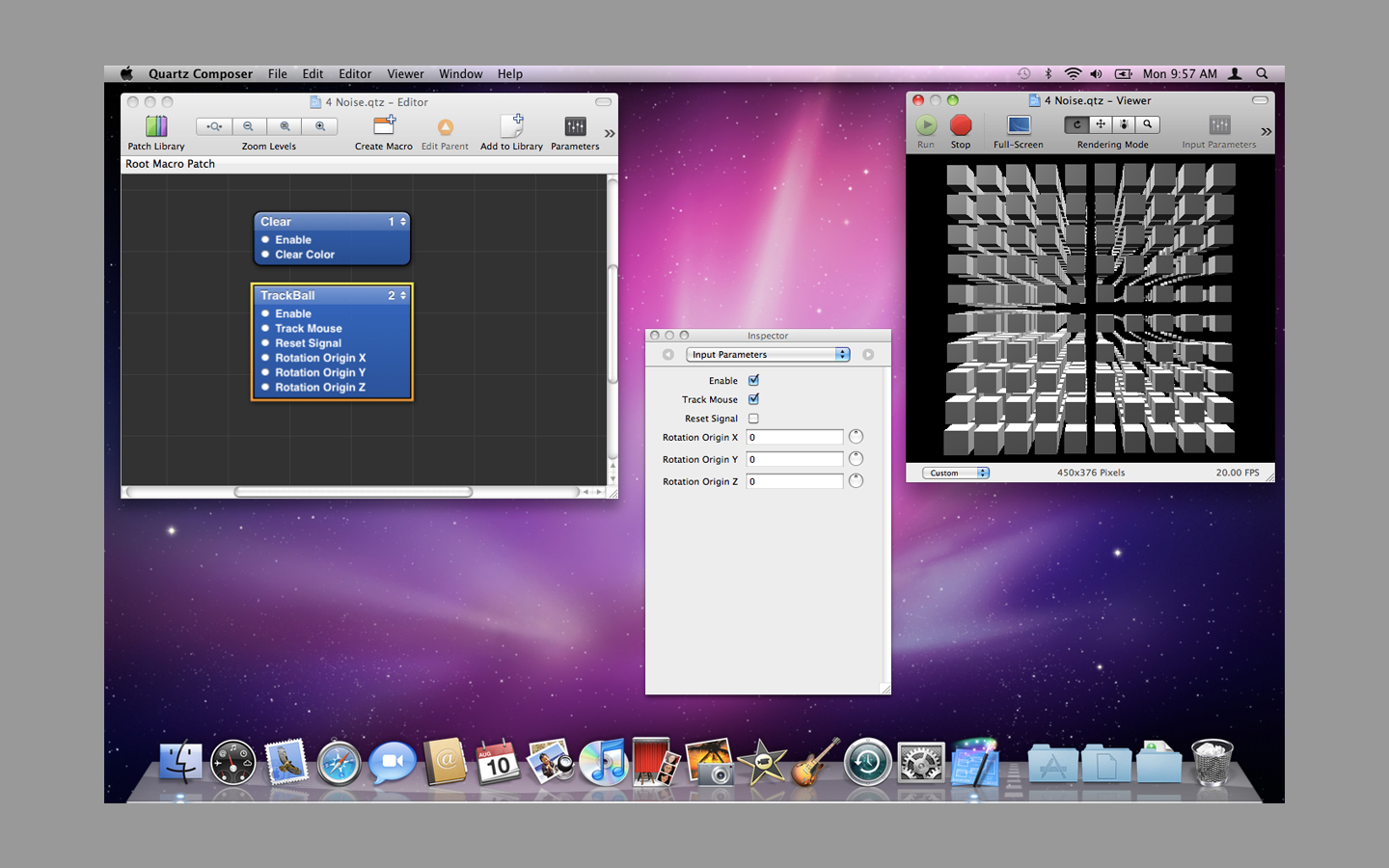This screenshot has height=868, width=1389.
Task: Expand the Viewer toolbar overflow chevron
Action: pos(1266,131)
